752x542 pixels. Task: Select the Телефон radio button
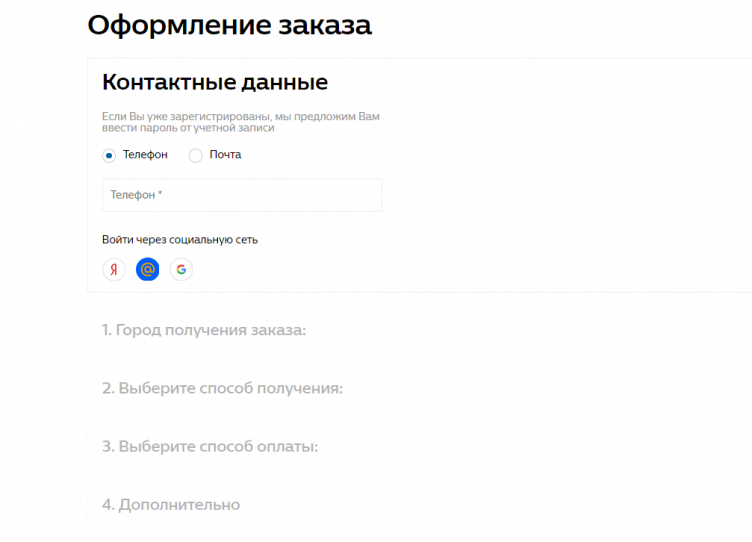[109, 155]
